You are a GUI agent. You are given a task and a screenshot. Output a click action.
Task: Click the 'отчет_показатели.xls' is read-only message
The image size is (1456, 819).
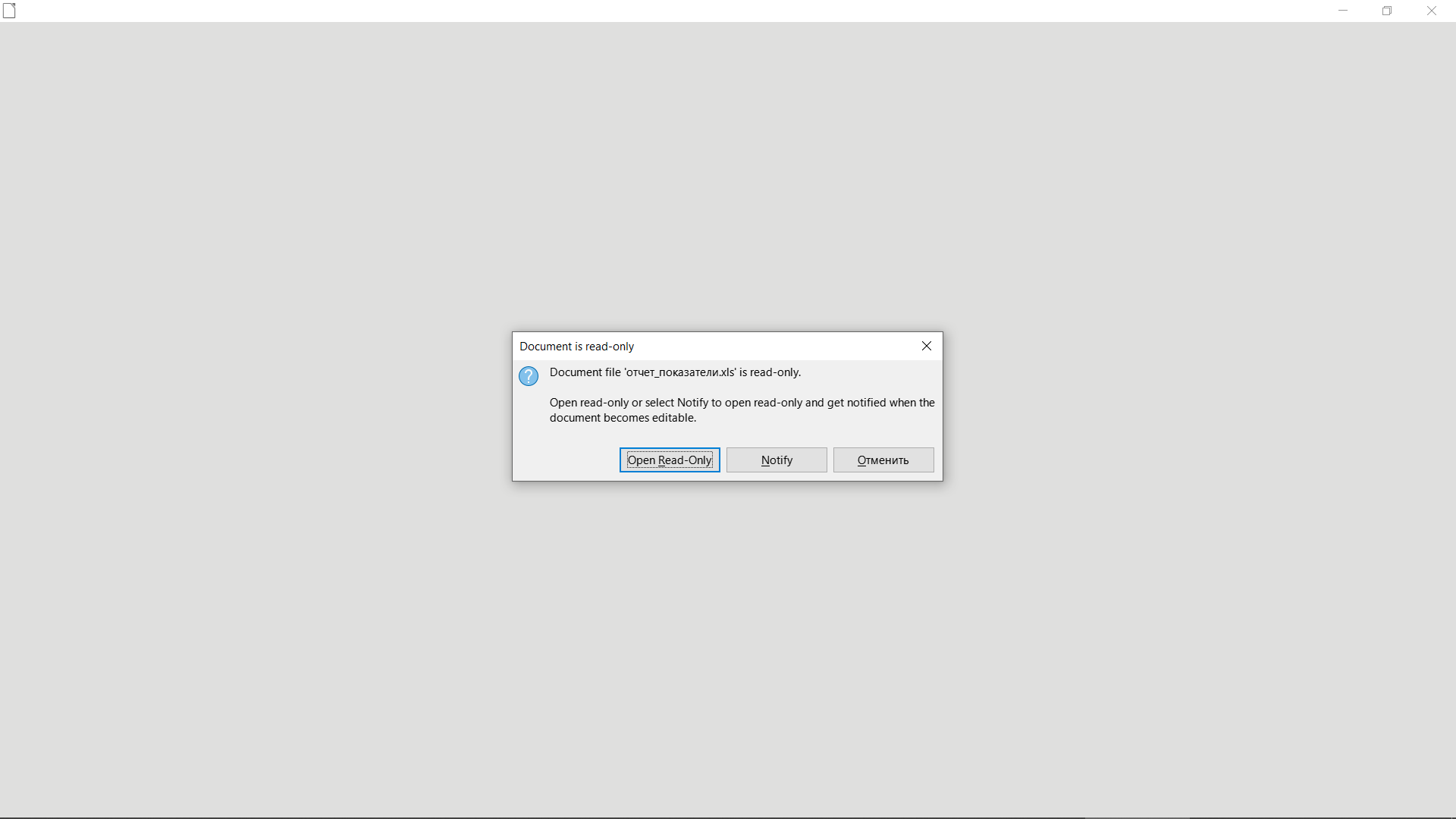click(675, 372)
